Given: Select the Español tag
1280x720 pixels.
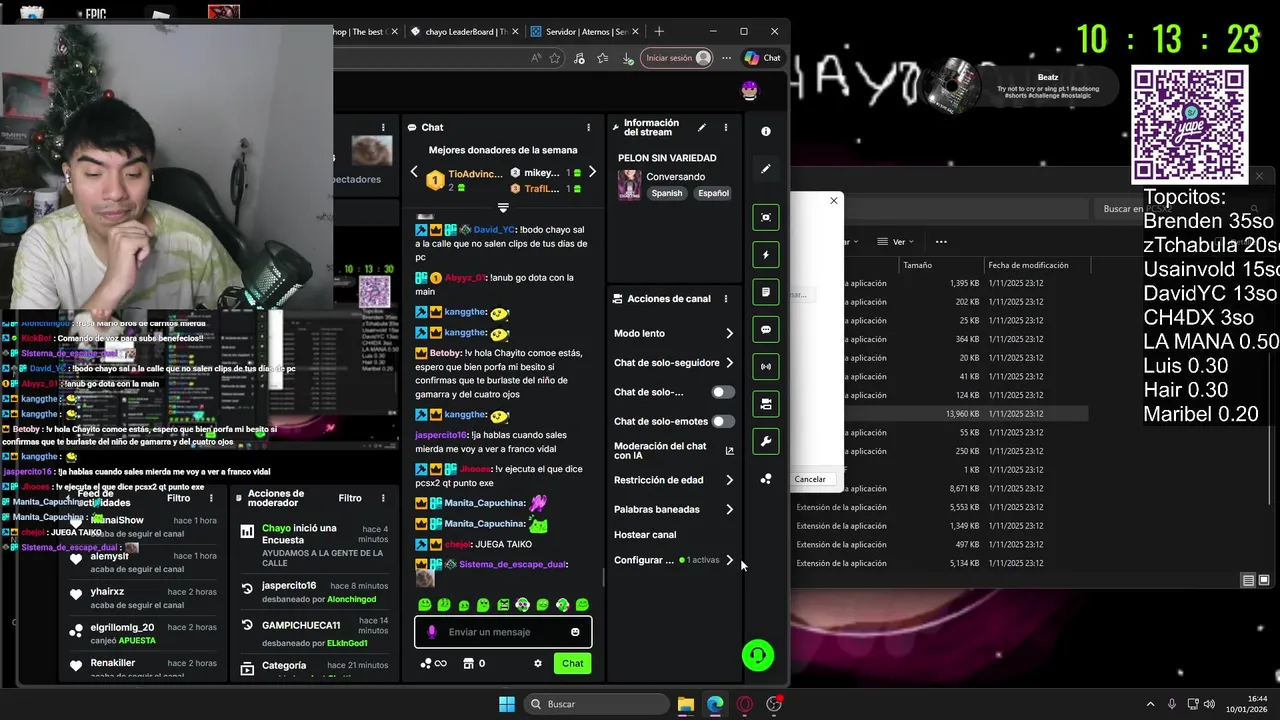Looking at the screenshot, I should point(713,193).
